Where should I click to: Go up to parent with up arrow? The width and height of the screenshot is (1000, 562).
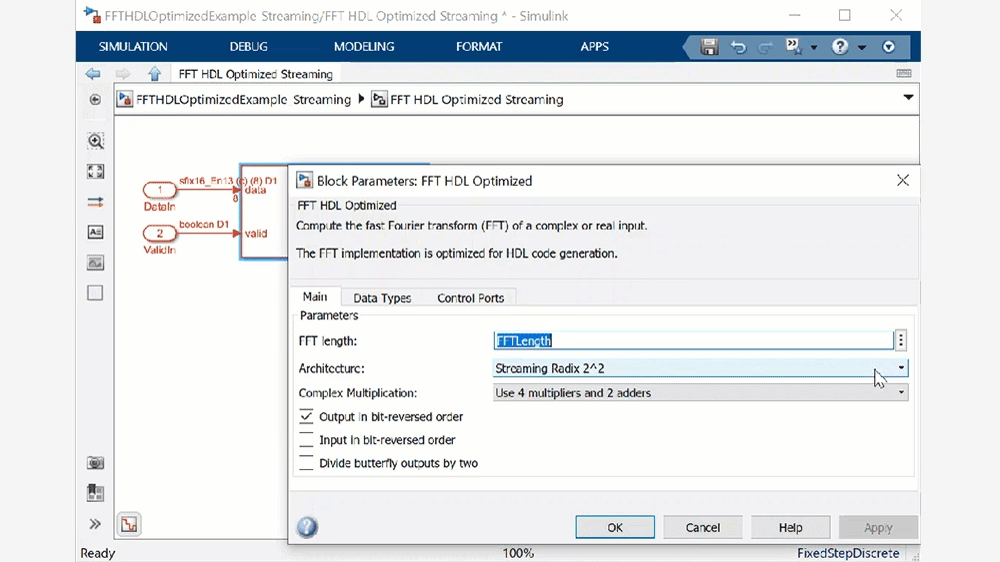(154, 73)
